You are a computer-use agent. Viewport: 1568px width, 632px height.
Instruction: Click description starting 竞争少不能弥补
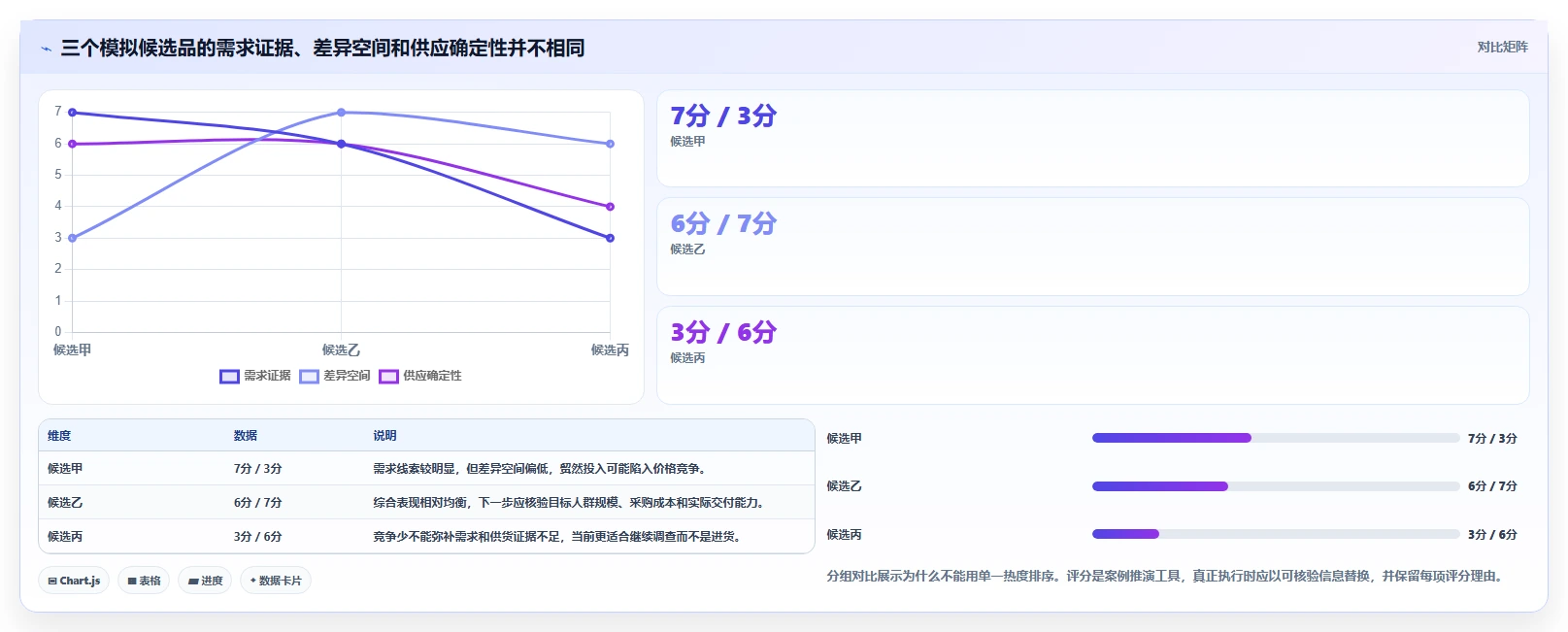(558, 537)
